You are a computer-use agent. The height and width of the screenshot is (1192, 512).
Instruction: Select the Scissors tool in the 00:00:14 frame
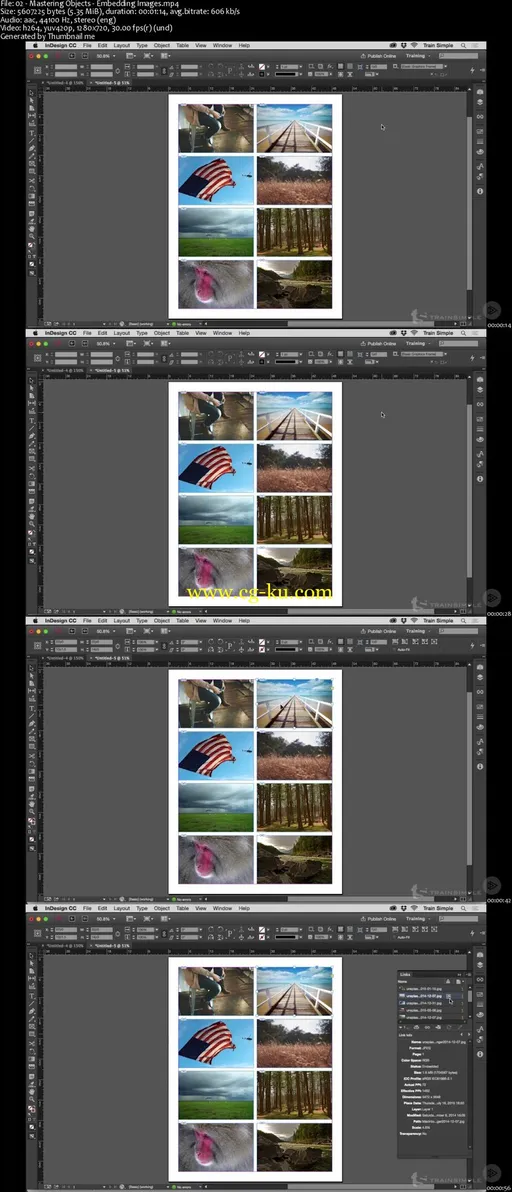(33, 180)
